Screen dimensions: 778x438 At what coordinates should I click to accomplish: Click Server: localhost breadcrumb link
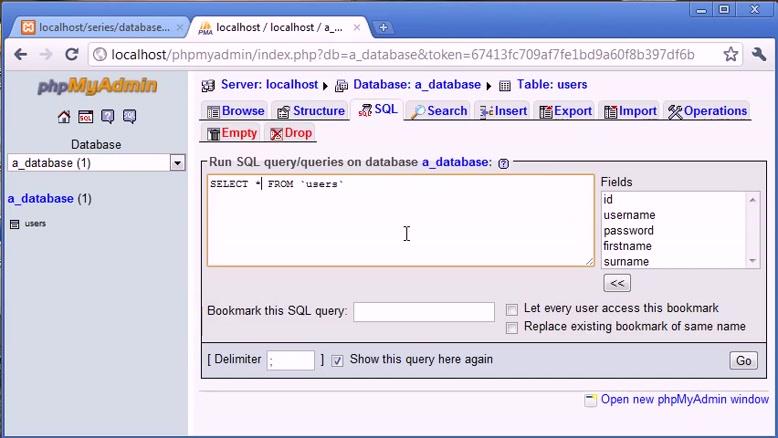[x=269, y=85]
